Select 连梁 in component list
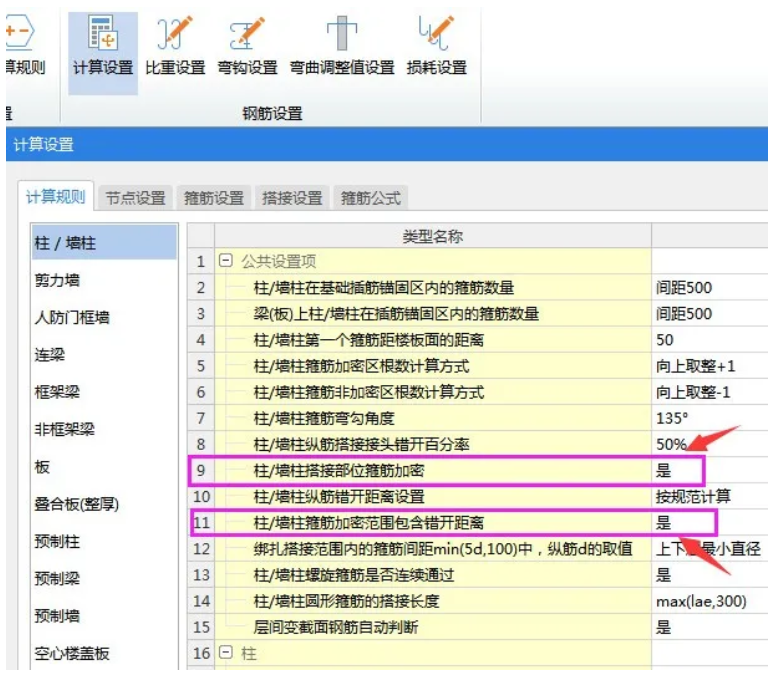 click(x=104, y=355)
